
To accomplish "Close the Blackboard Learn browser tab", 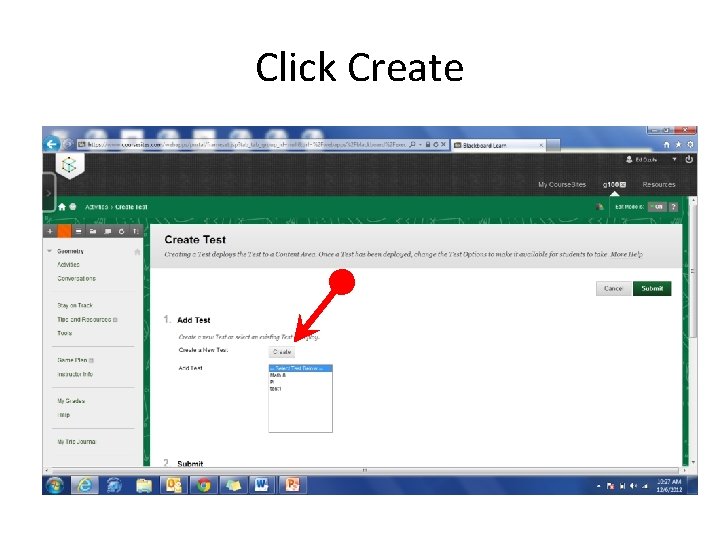I will [x=541, y=145].
